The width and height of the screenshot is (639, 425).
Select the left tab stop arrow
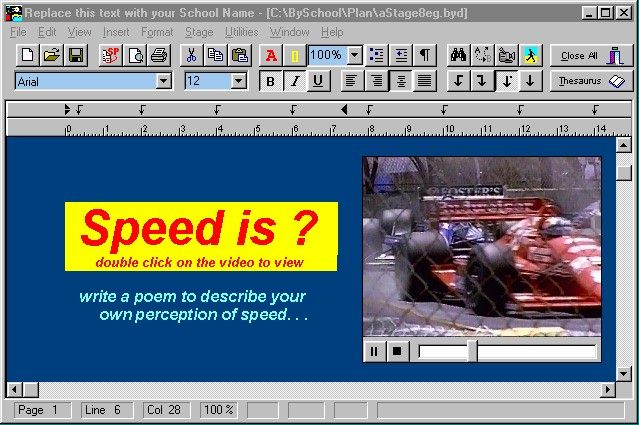pos(458,81)
